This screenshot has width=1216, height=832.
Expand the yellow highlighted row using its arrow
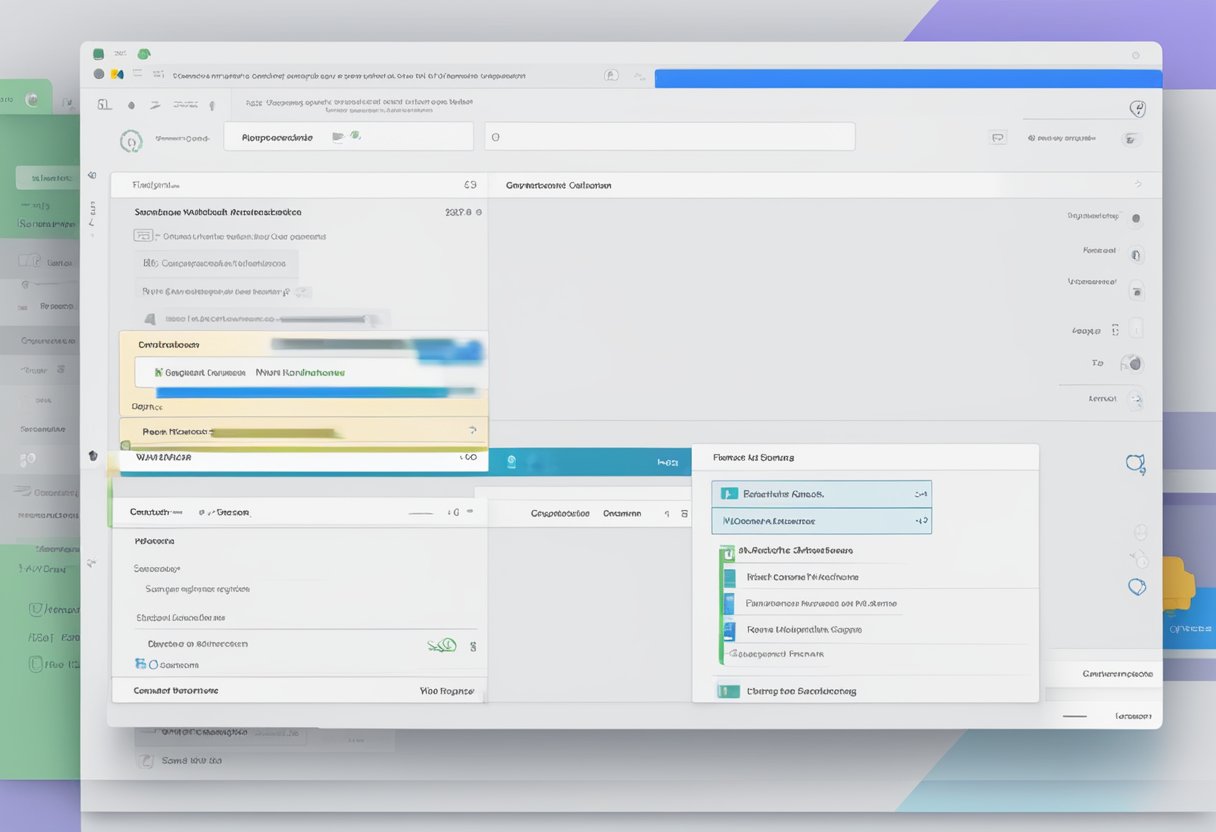pos(472,430)
